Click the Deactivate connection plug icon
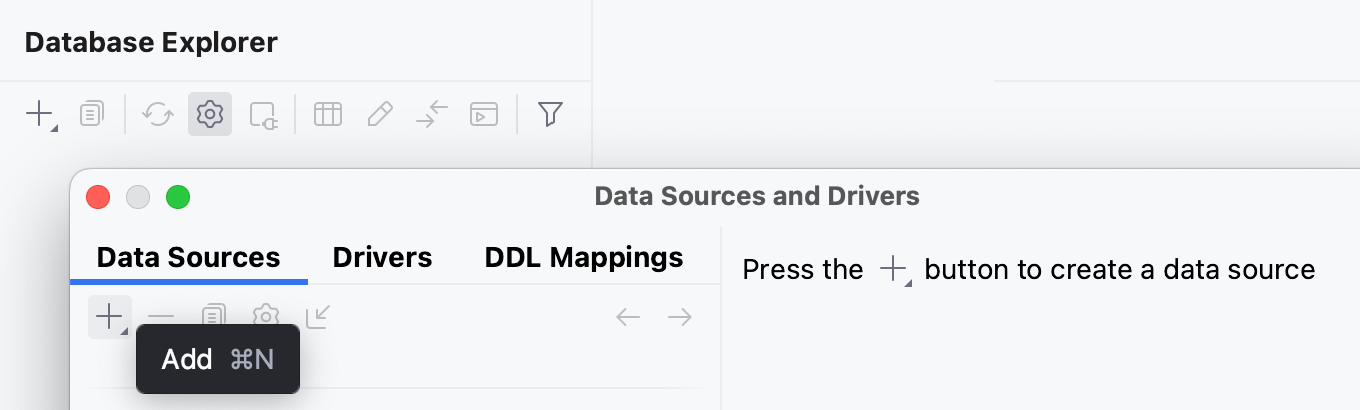 click(263, 115)
